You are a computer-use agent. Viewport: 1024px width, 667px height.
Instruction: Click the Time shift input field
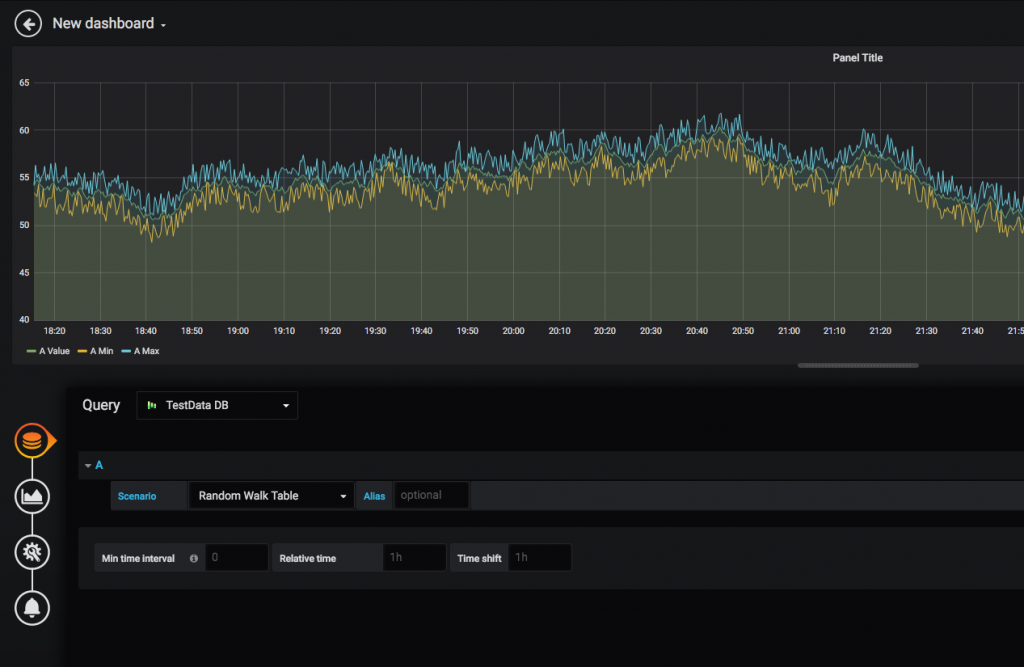tap(539, 558)
